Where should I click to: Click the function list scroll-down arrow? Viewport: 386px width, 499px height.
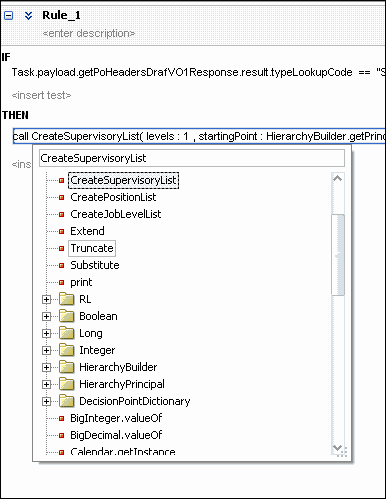click(338, 447)
